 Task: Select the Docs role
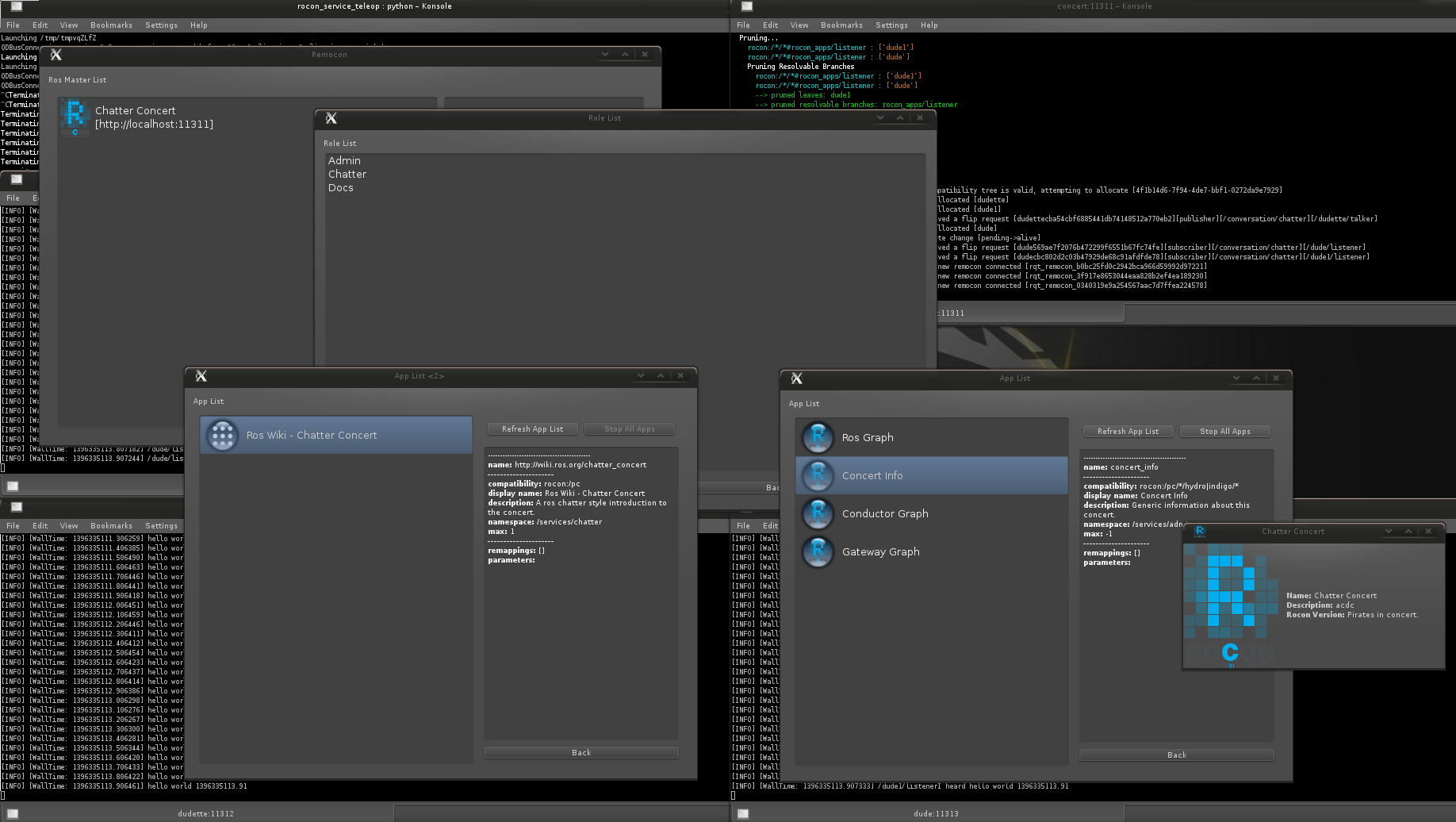point(341,187)
